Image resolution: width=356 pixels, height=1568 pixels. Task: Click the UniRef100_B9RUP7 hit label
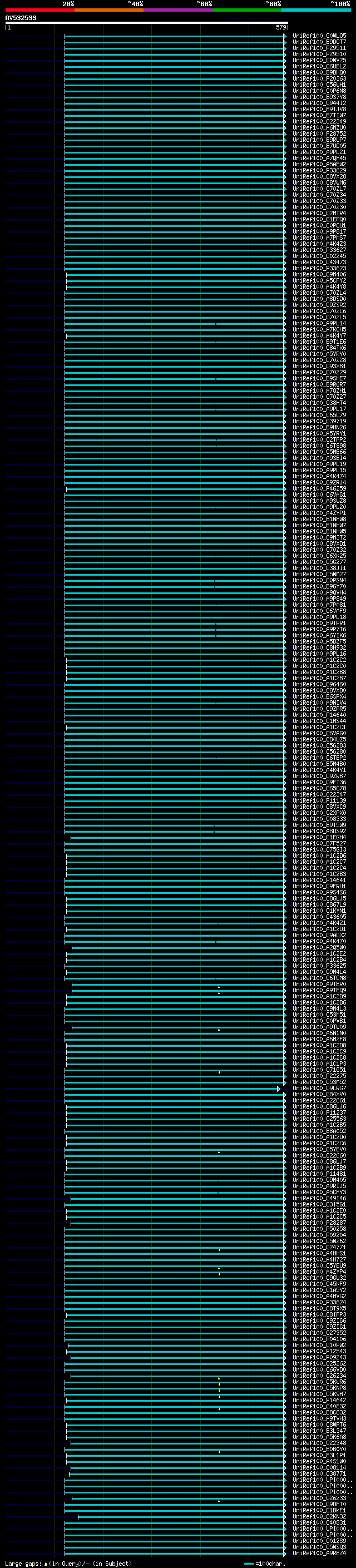pyautogui.click(x=319, y=140)
